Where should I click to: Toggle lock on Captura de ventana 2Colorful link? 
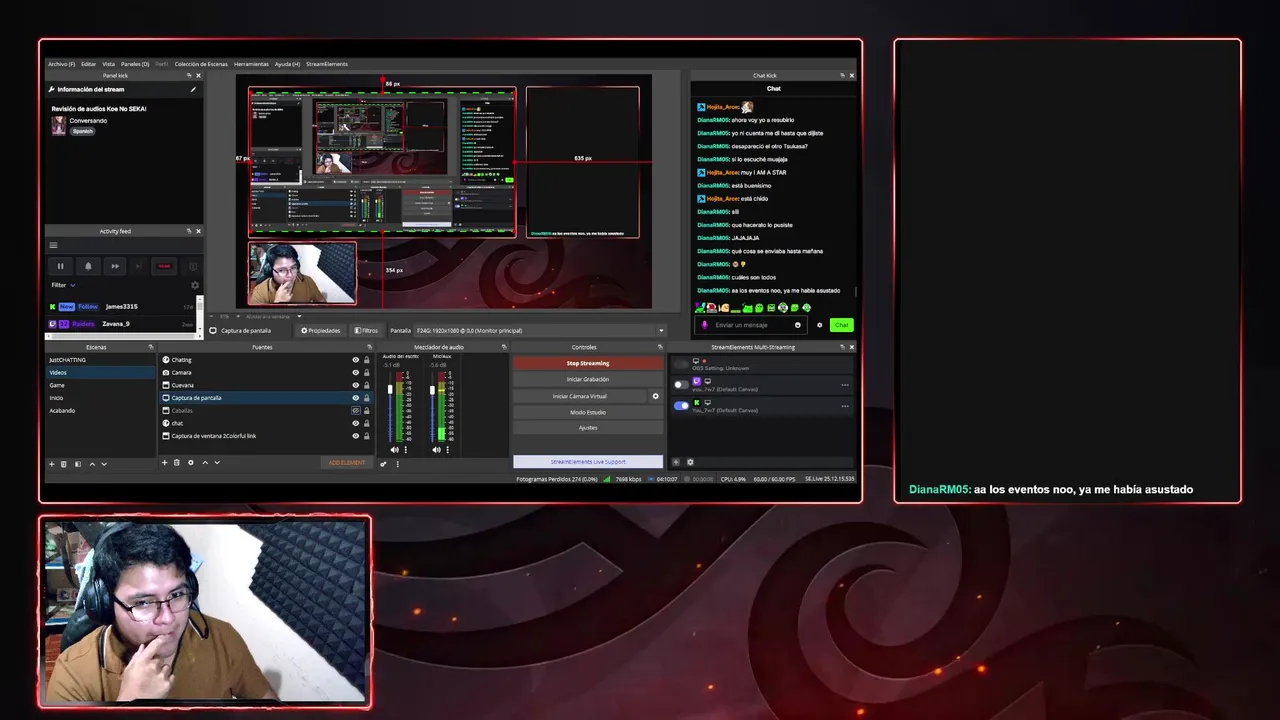coord(366,436)
